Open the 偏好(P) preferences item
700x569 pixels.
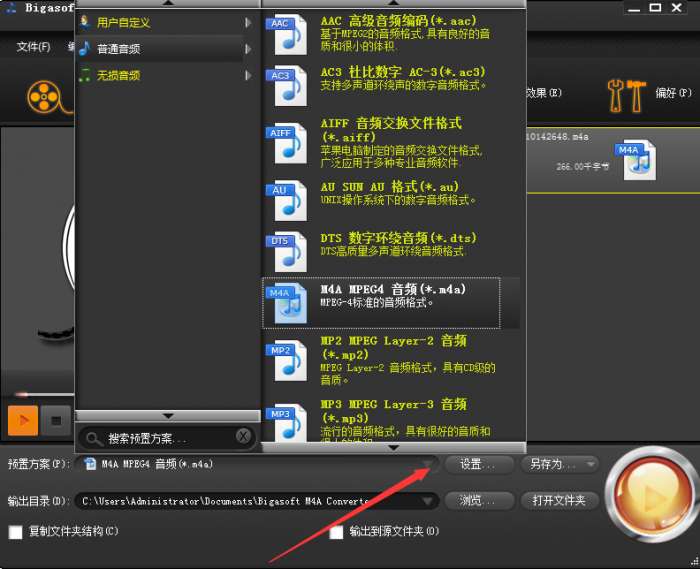[x=673, y=93]
